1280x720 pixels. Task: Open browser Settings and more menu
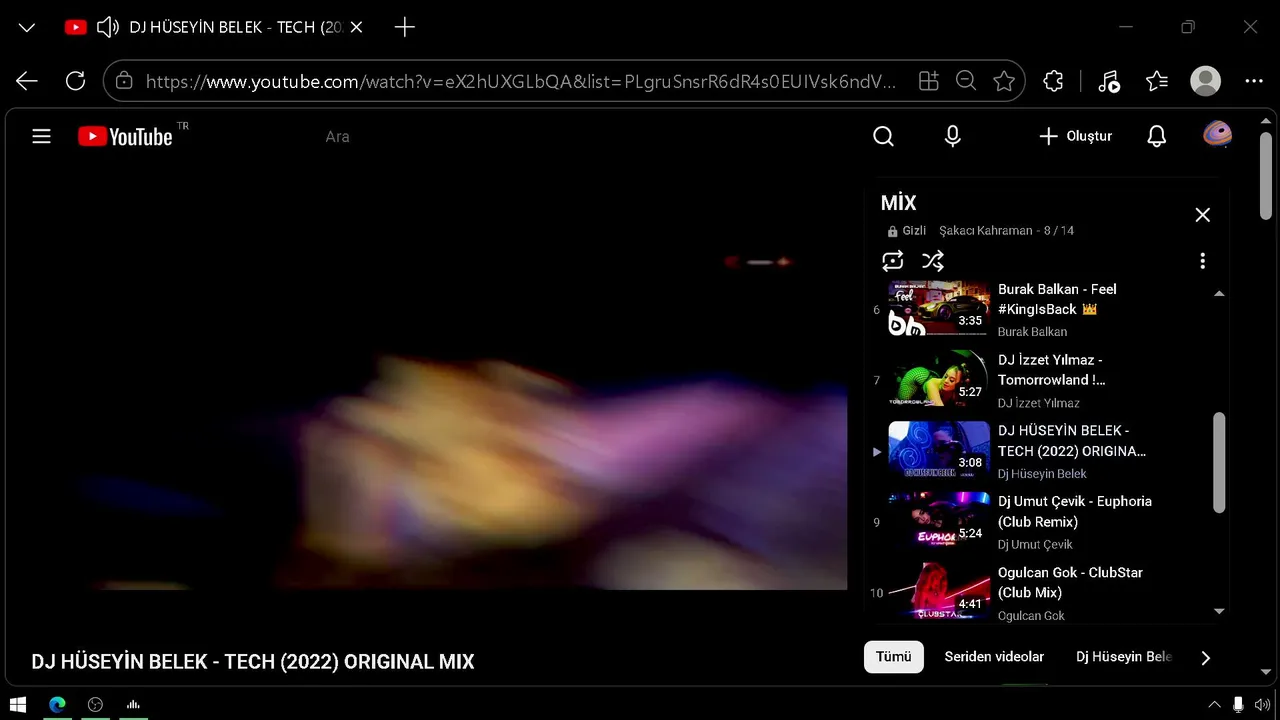pyautogui.click(x=1254, y=81)
